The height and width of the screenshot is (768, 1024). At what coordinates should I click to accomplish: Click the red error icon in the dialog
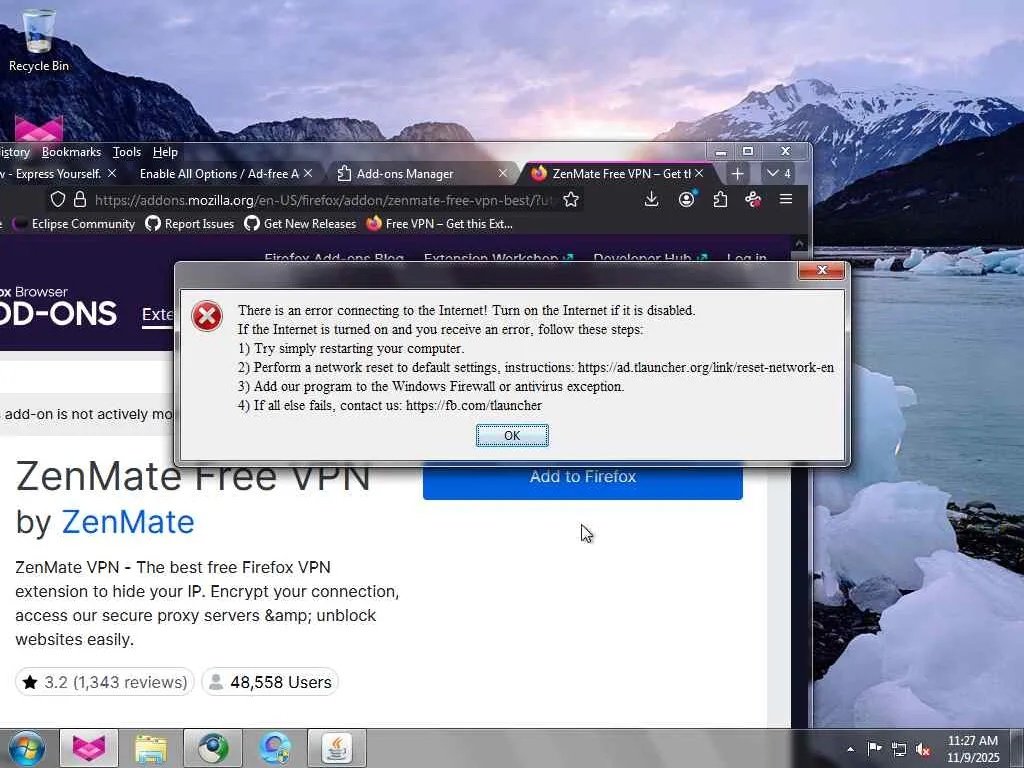[x=206, y=317]
